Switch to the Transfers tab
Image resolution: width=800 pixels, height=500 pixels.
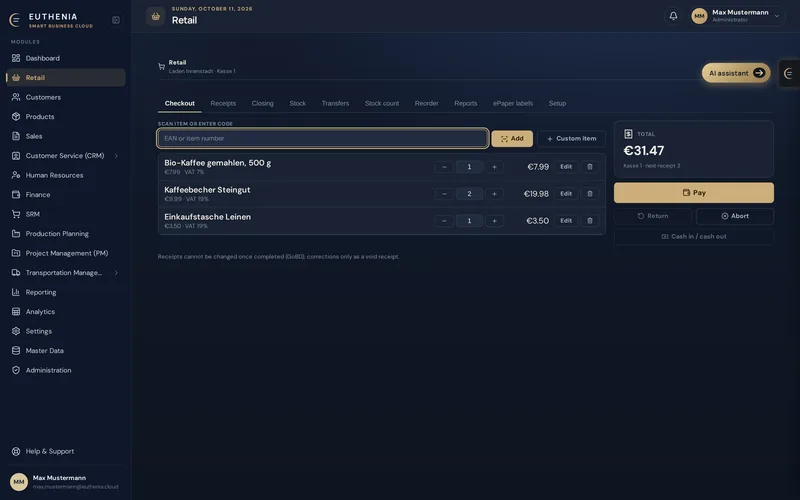(335, 104)
